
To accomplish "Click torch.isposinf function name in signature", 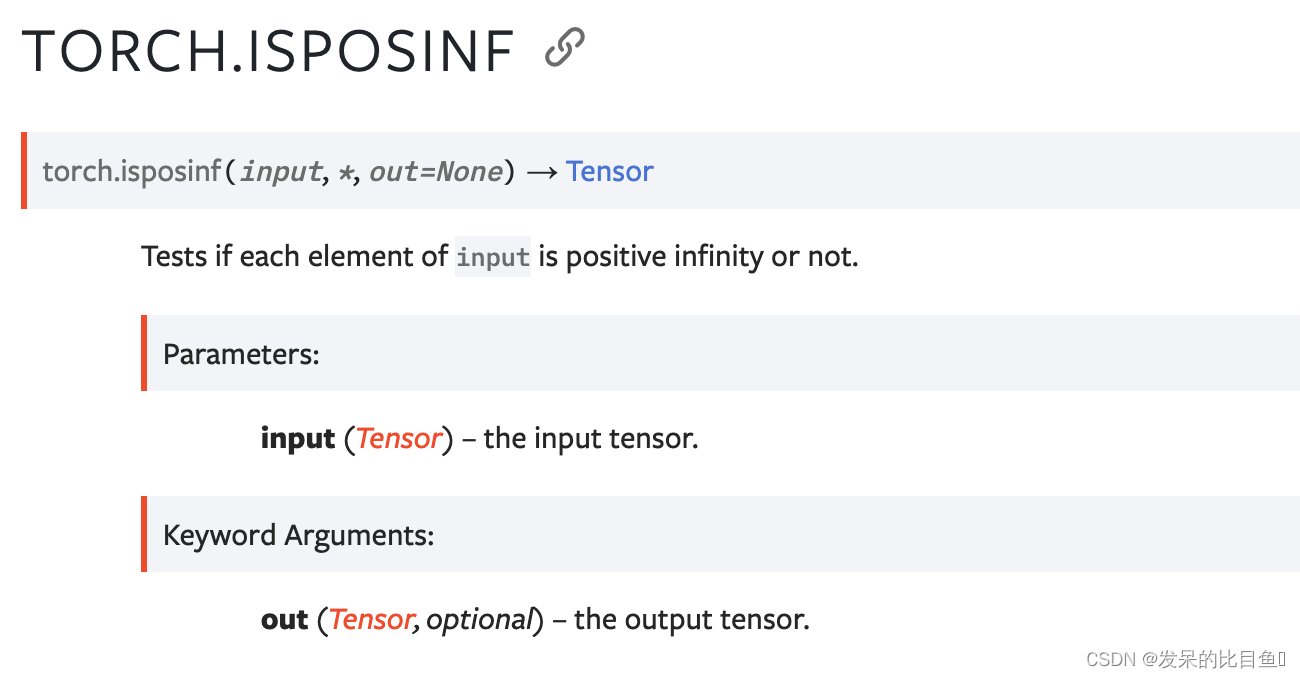I will 131,172.
